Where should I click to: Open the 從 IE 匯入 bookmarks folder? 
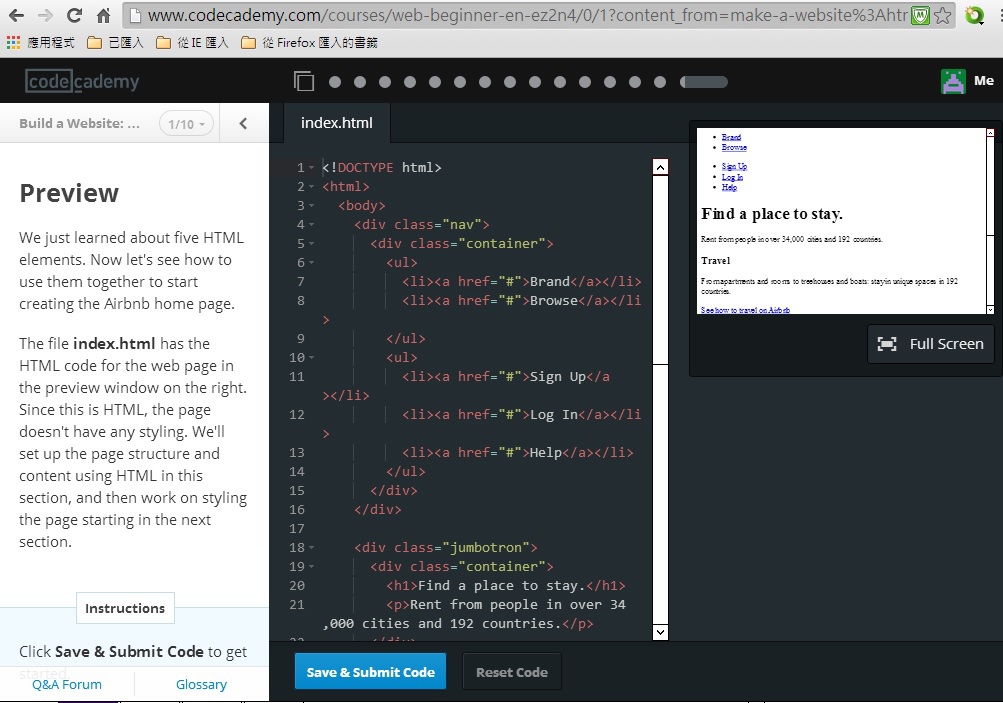tap(193, 43)
